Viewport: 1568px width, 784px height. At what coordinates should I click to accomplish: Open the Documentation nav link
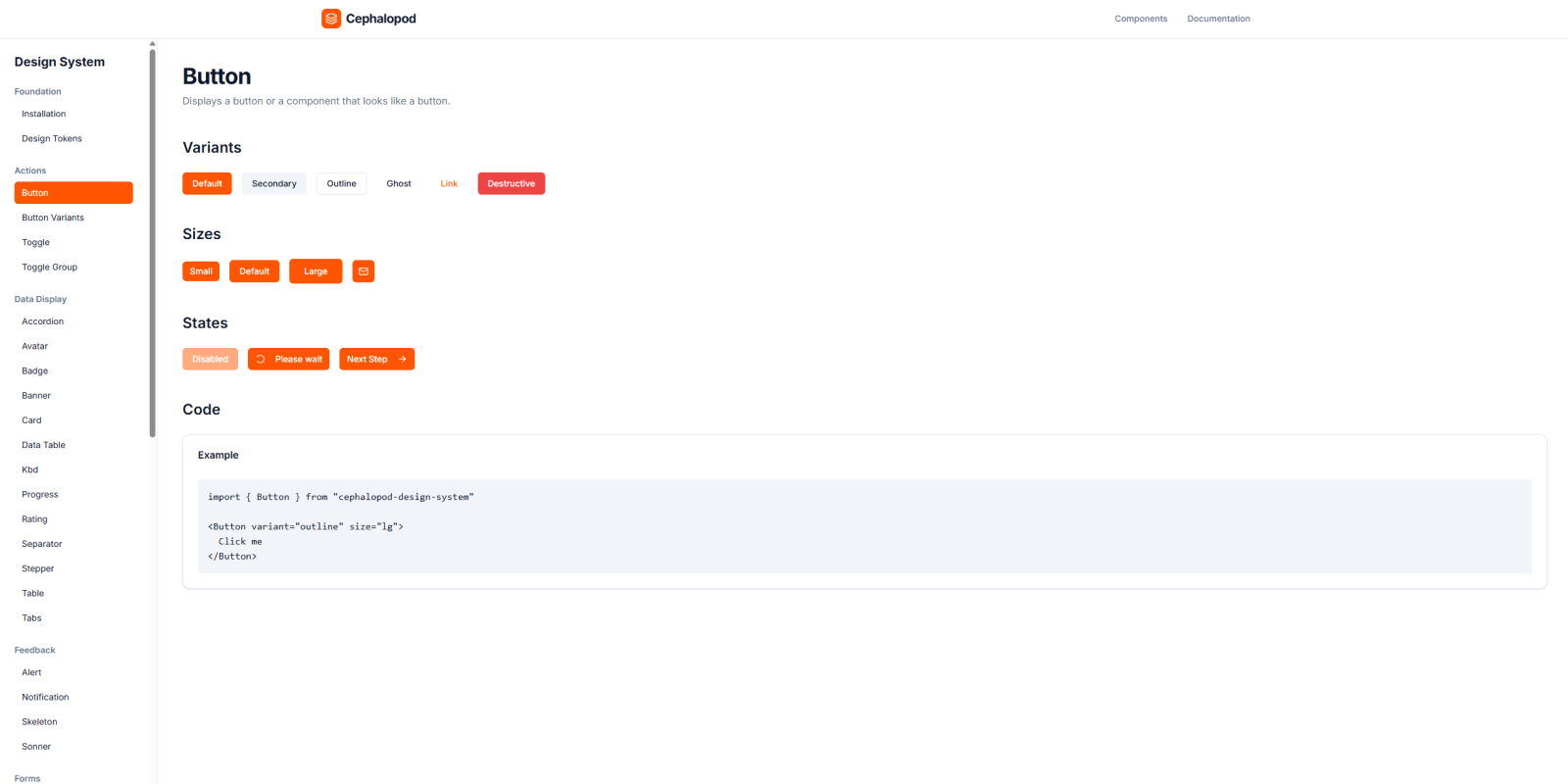pos(1218,19)
